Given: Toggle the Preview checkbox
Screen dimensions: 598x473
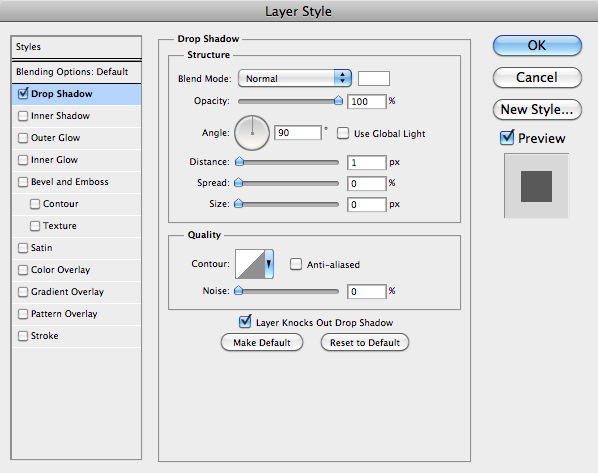Looking at the screenshot, I should 507,137.
